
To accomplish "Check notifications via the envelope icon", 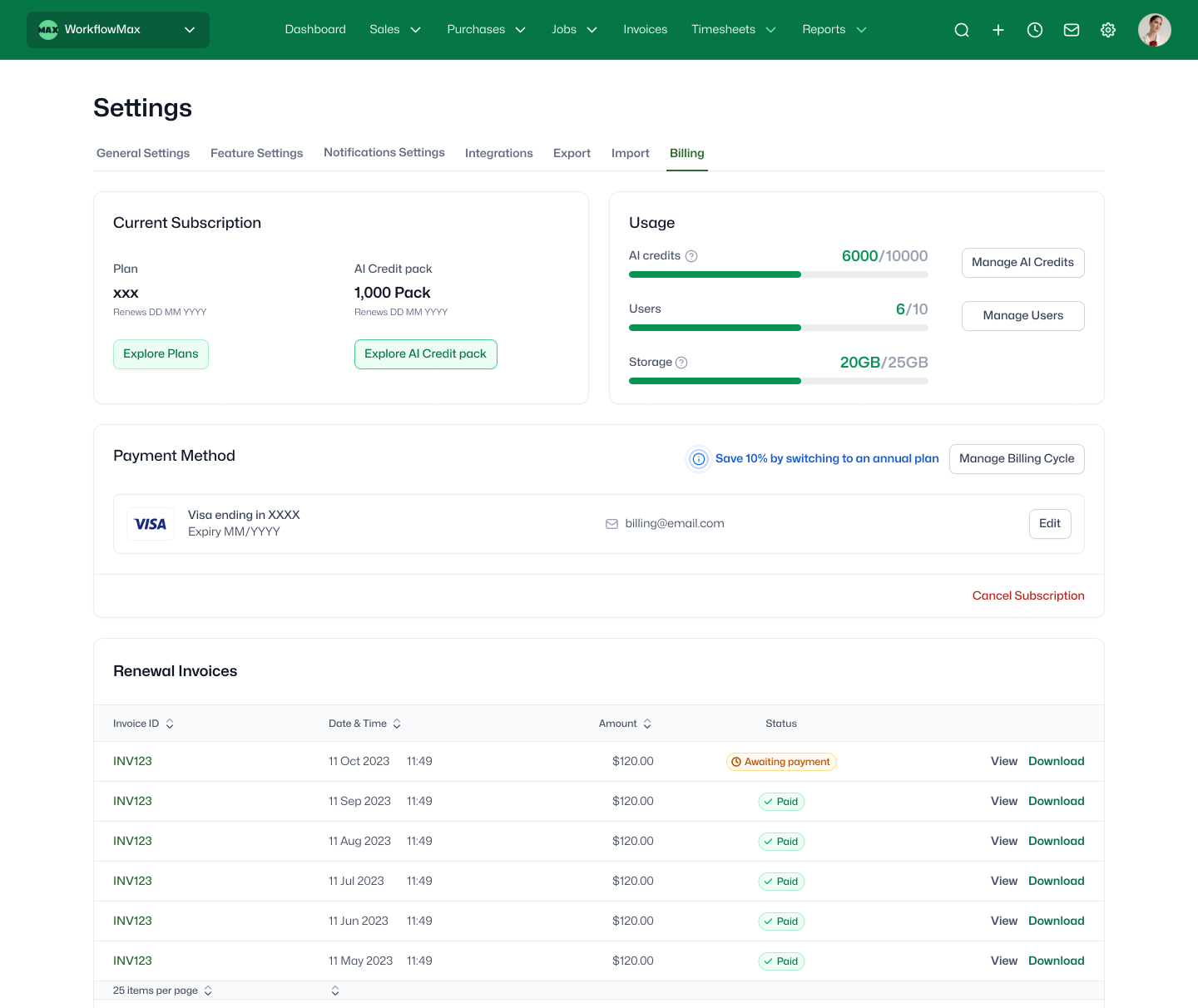I will tap(1072, 30).
